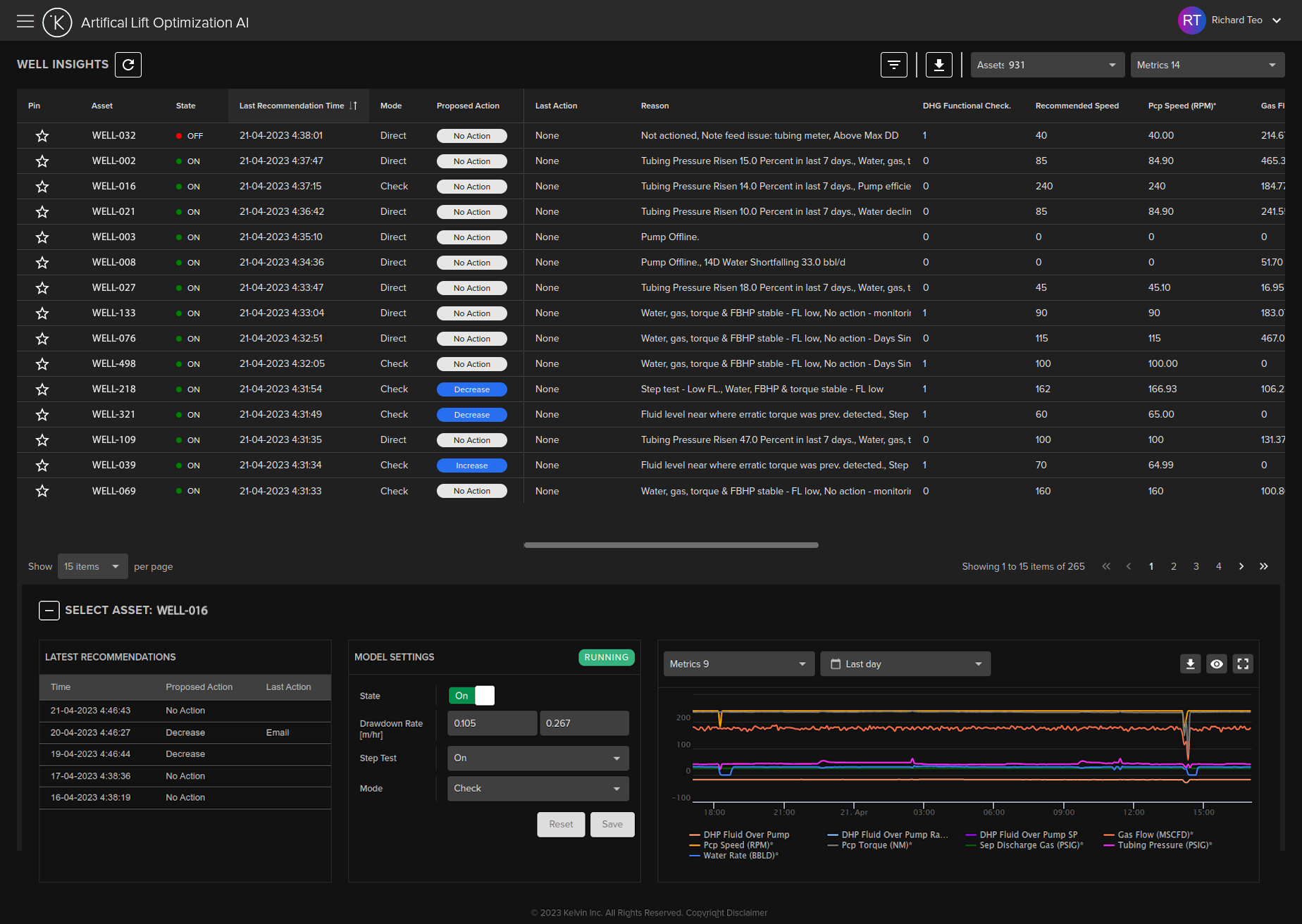This screenshot has width=1302, height=924.
Task: Open the hamburger navigation menu
Action: (x=25, y=20)
